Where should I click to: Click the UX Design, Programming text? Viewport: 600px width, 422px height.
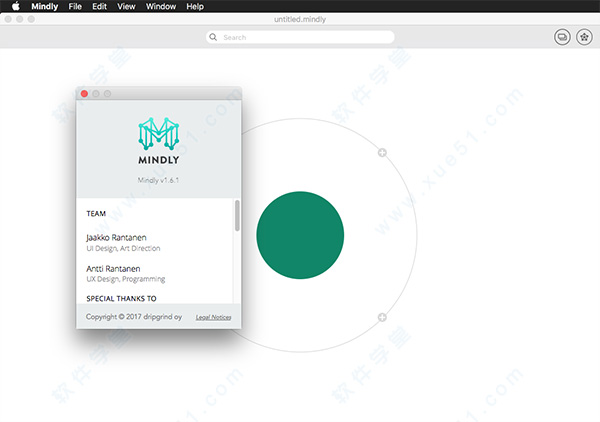click(x=126, y=279)
